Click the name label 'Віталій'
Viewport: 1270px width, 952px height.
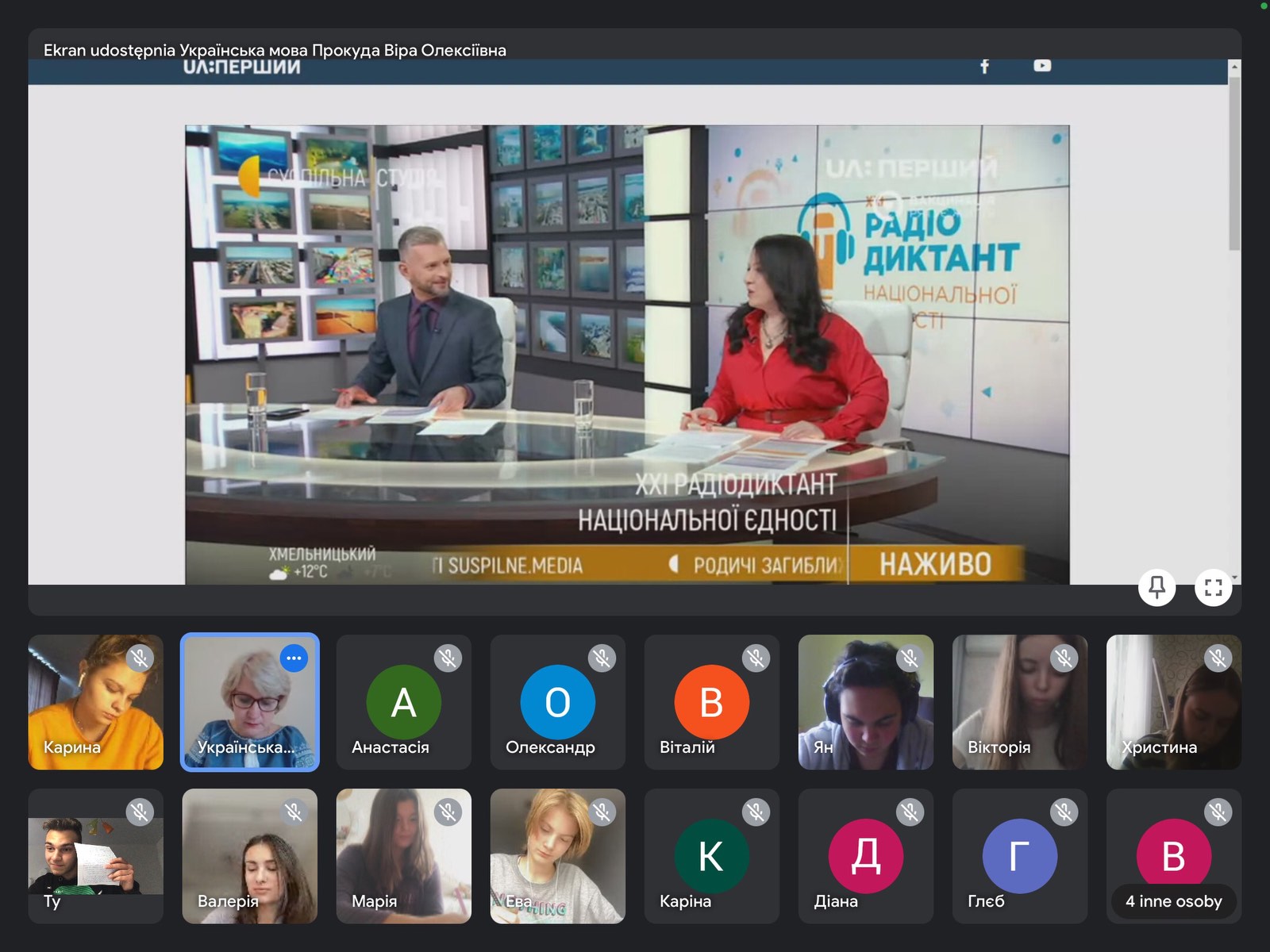point(687,747)
